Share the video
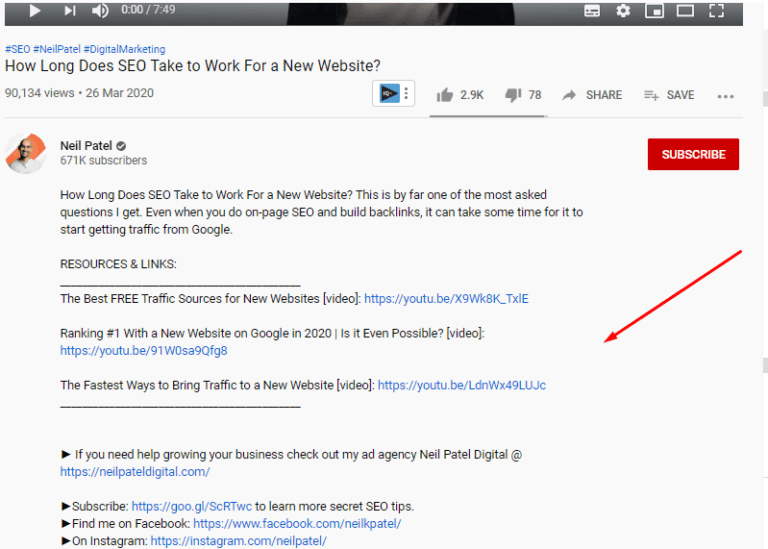 coord(592,95)
